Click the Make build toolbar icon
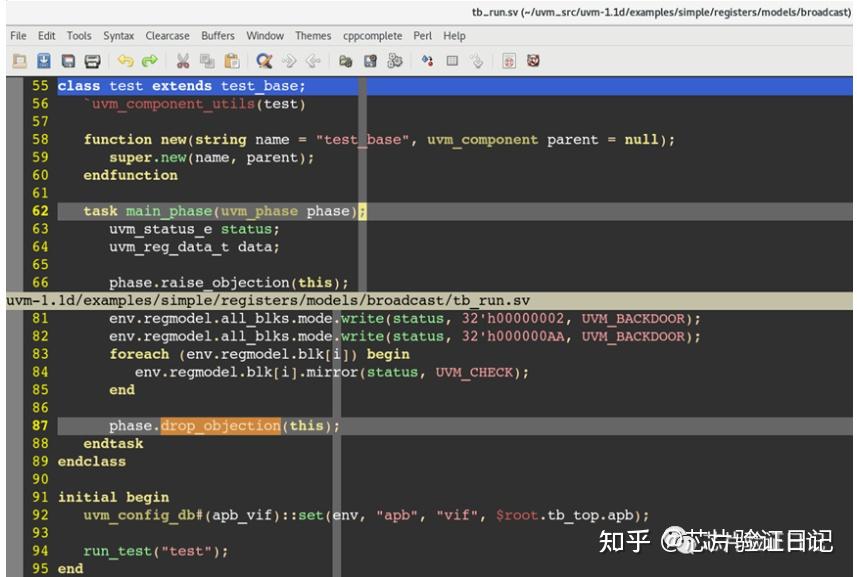This screenshot has width=857, height=577. coord(427,61)
